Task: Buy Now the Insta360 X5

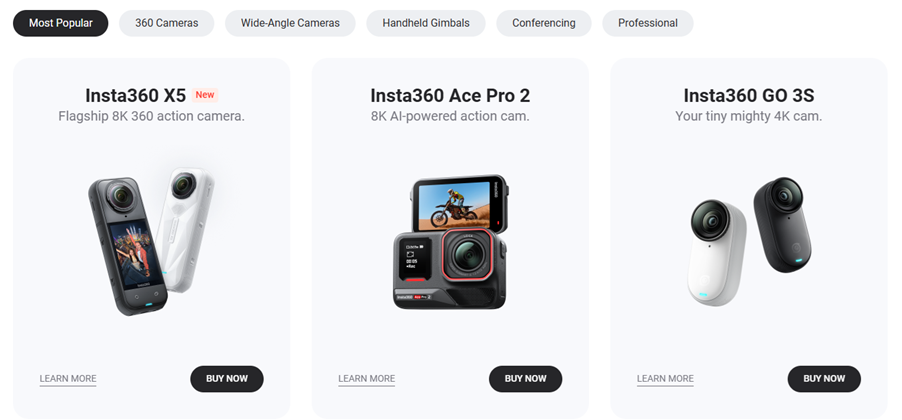Action: (x=227, y=379)
